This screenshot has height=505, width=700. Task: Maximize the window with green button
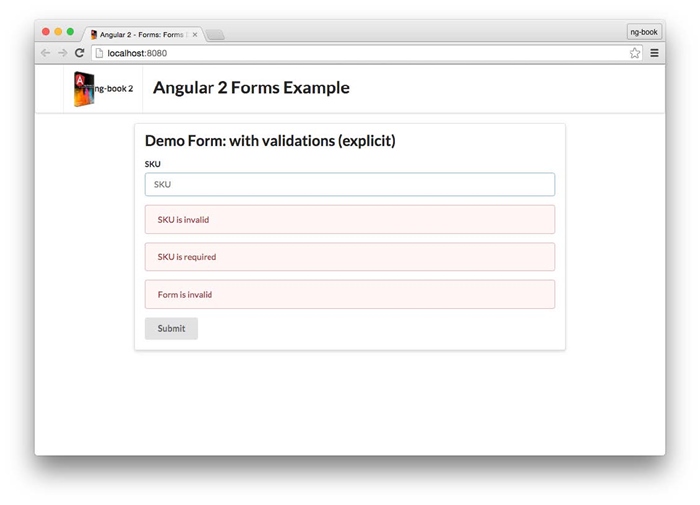click(x=70, y=32)
